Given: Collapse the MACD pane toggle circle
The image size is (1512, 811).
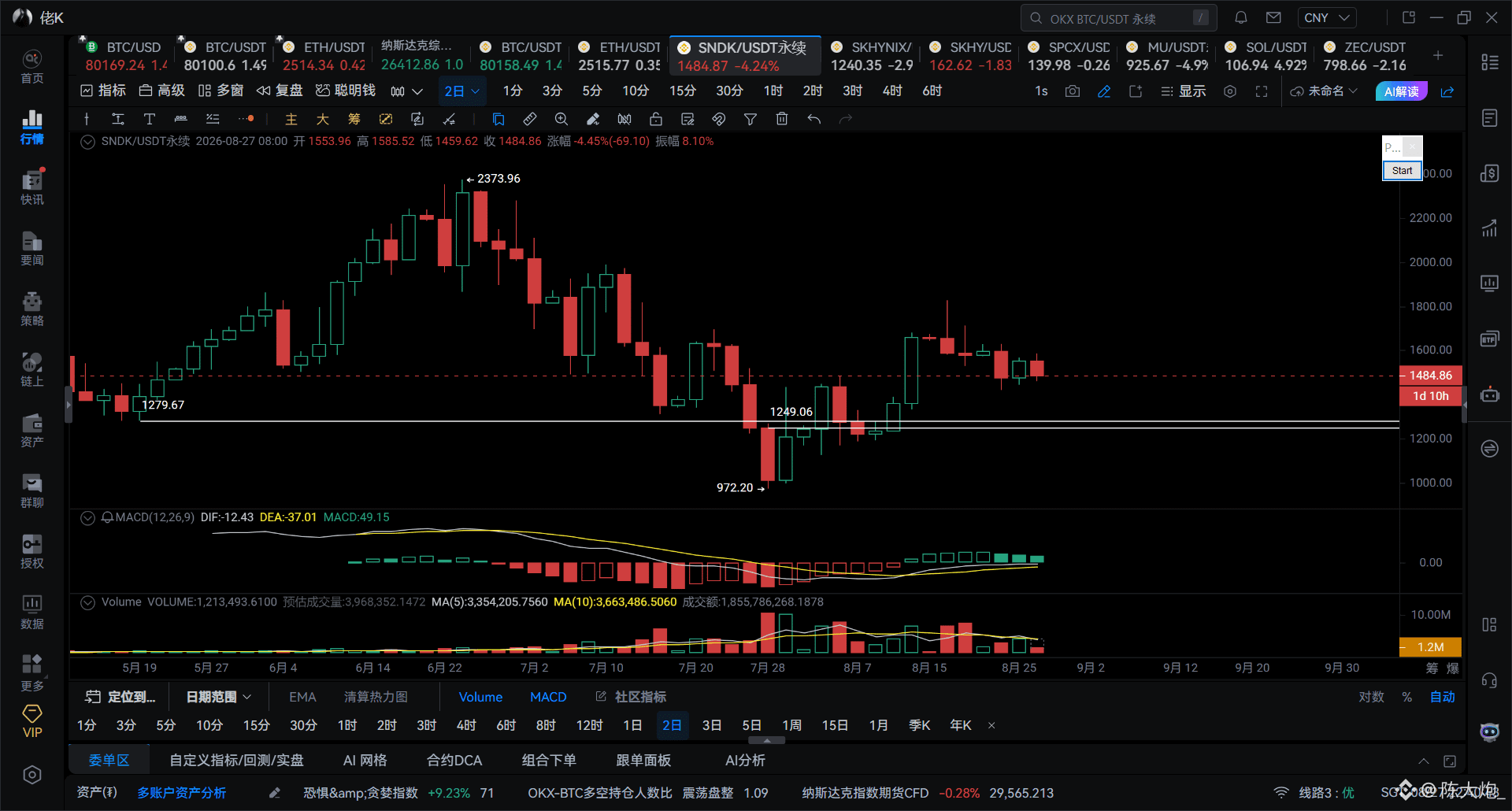Looking at the screenshot, I should tap(88, 518).
